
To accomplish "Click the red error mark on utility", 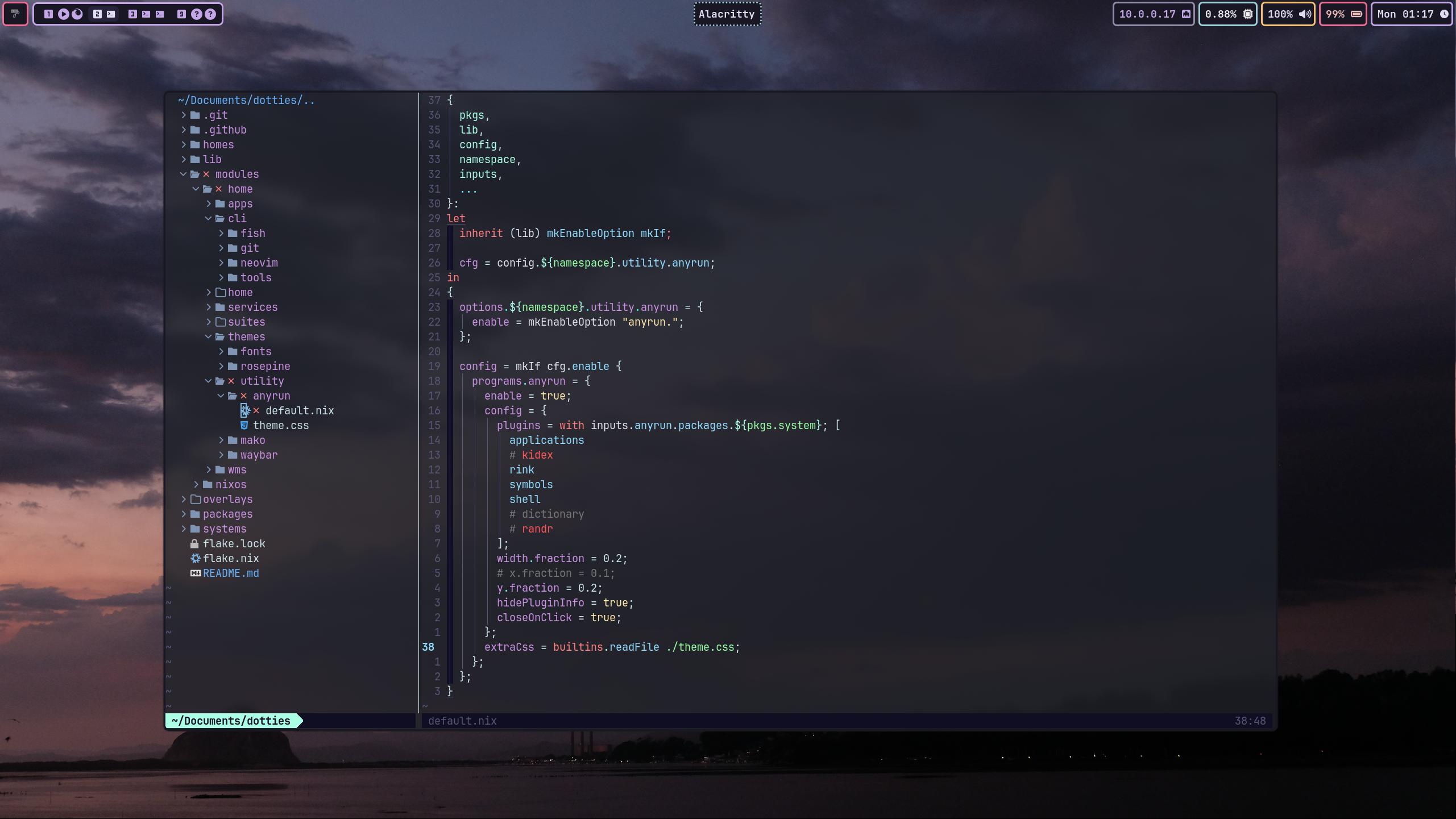I will click(x=231, y=381).
